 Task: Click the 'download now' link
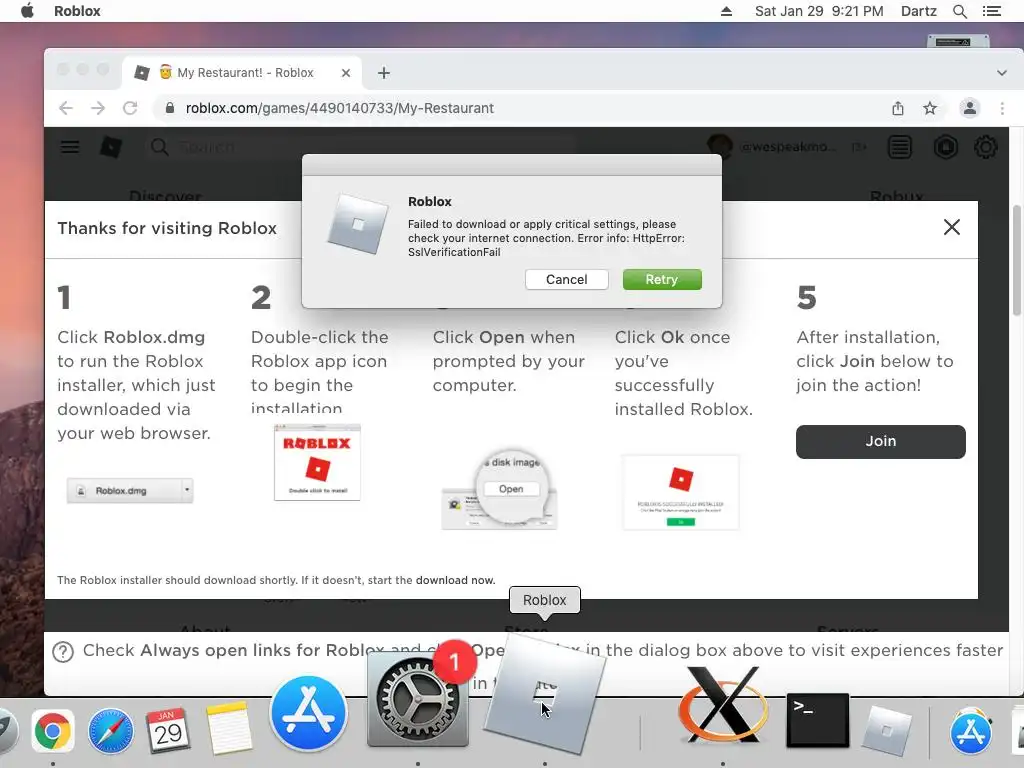click(455, 580)
